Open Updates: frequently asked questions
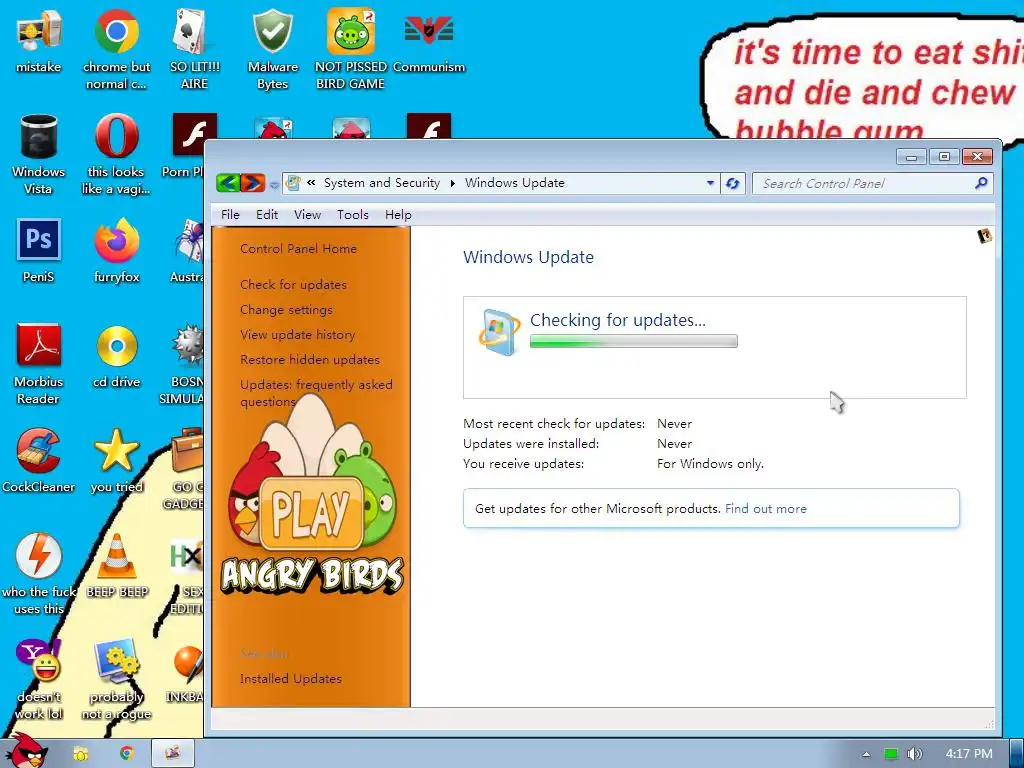The width and height of the screenshot is (1024, 768). [316, 393]
